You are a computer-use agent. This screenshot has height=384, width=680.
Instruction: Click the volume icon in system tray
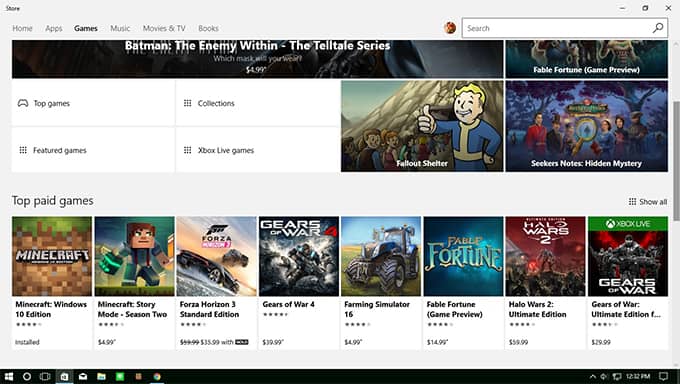(604, 376)
